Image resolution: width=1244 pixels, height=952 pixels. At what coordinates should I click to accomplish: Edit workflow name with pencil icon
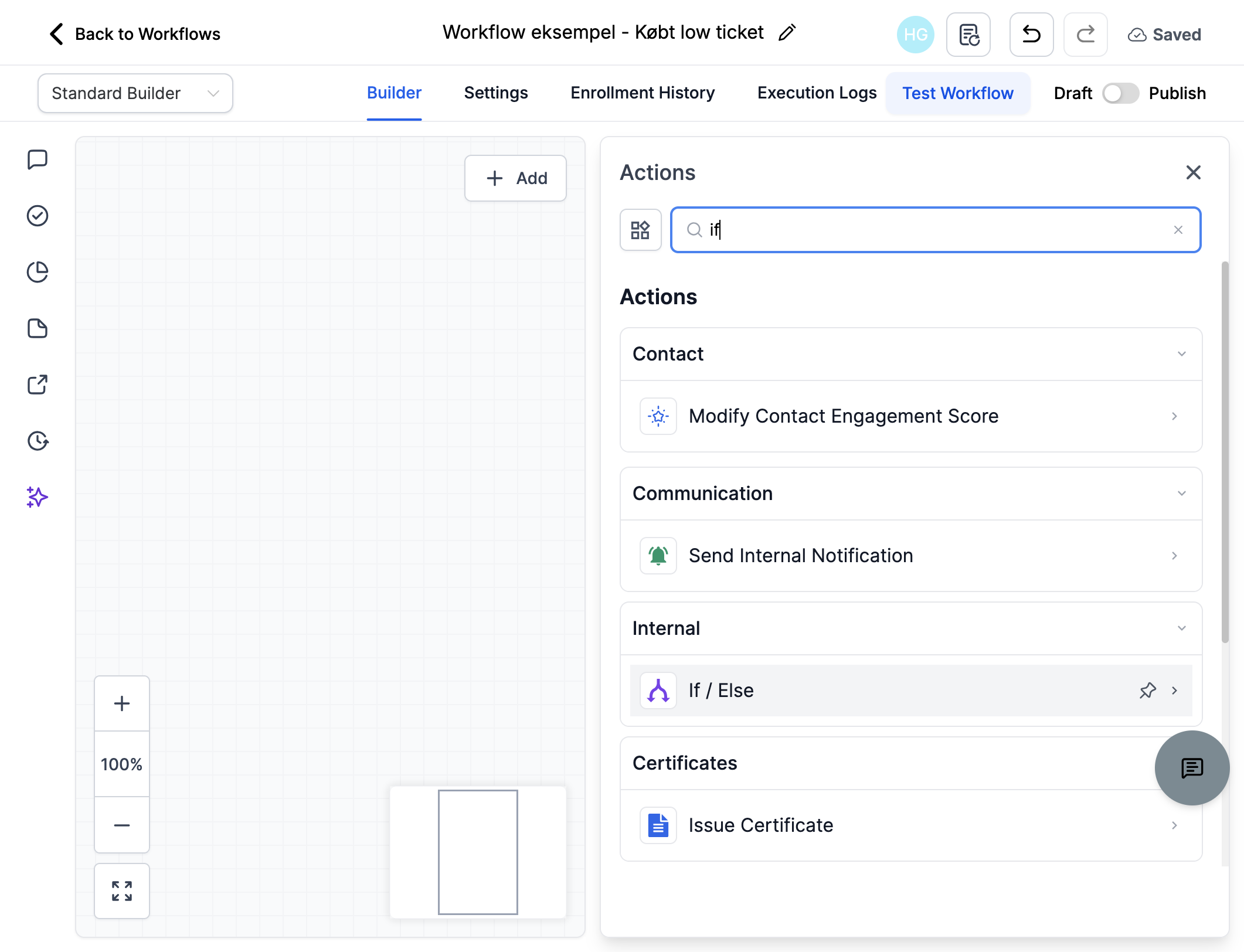pos(787,33)
